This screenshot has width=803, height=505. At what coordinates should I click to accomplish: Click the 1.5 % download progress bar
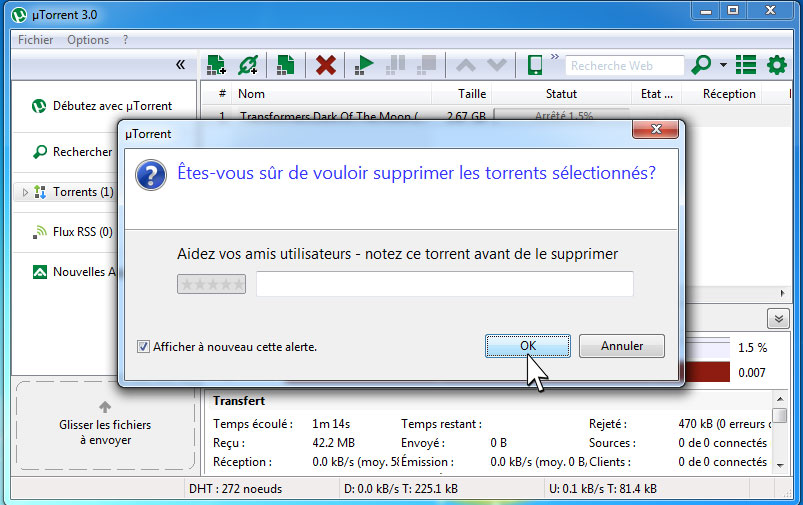[x=708, y=347]
